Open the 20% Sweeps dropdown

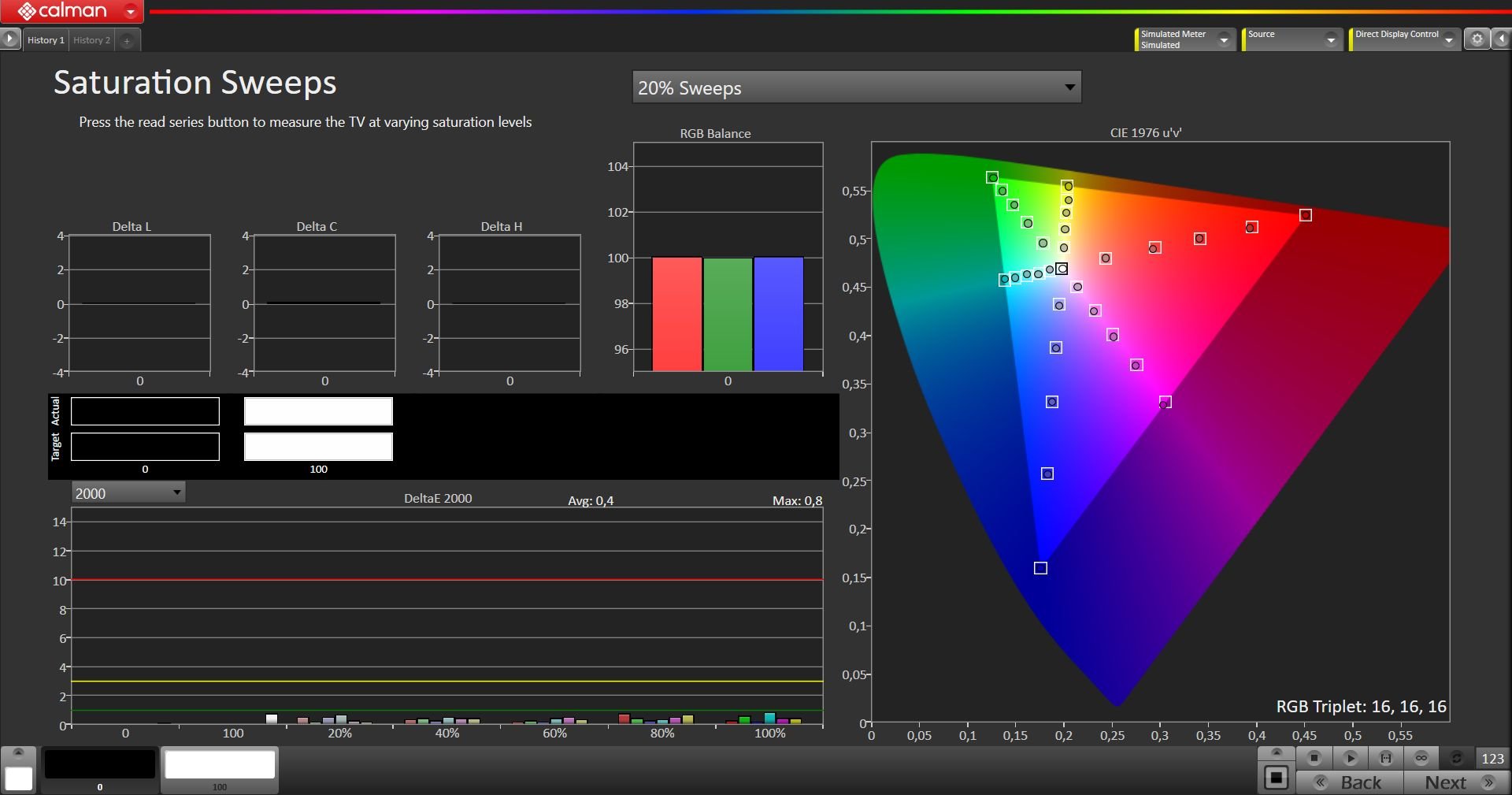pos(856,87)
